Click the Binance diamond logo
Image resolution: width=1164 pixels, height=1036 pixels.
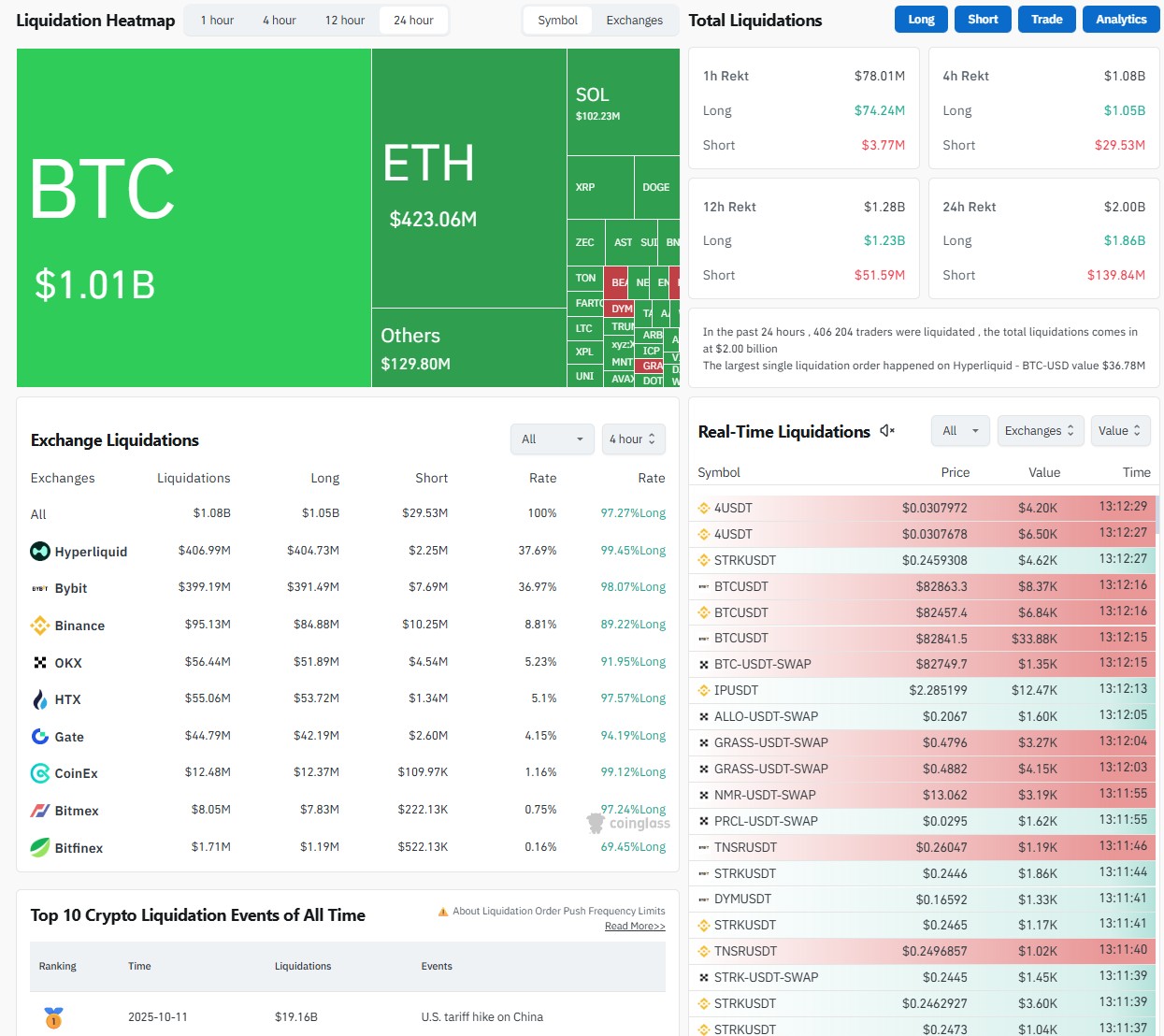click(39, 625)
